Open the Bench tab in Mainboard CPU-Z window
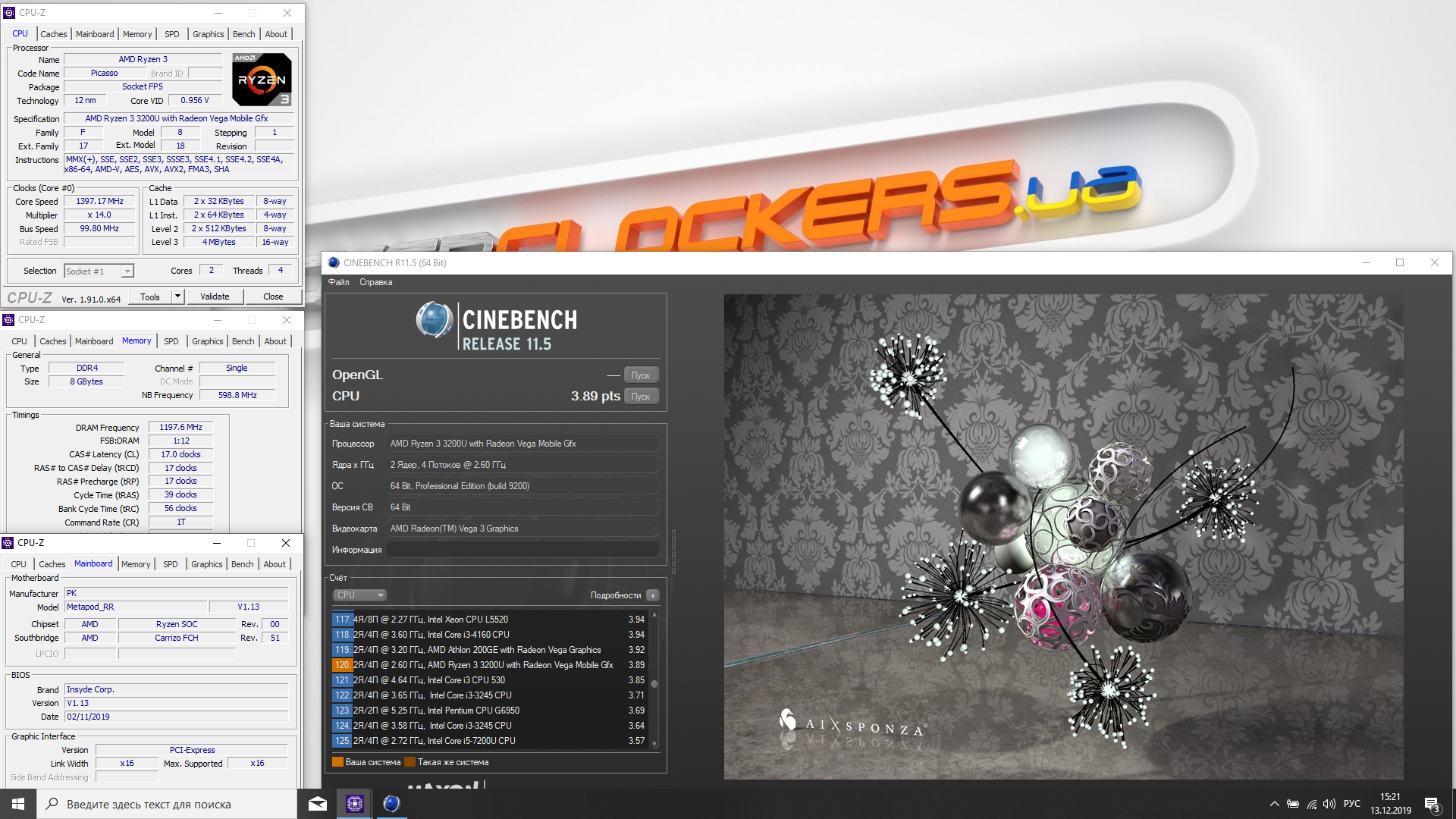Screen dimensions: 1456x819 pyautogui.click(x=243, y=564)
